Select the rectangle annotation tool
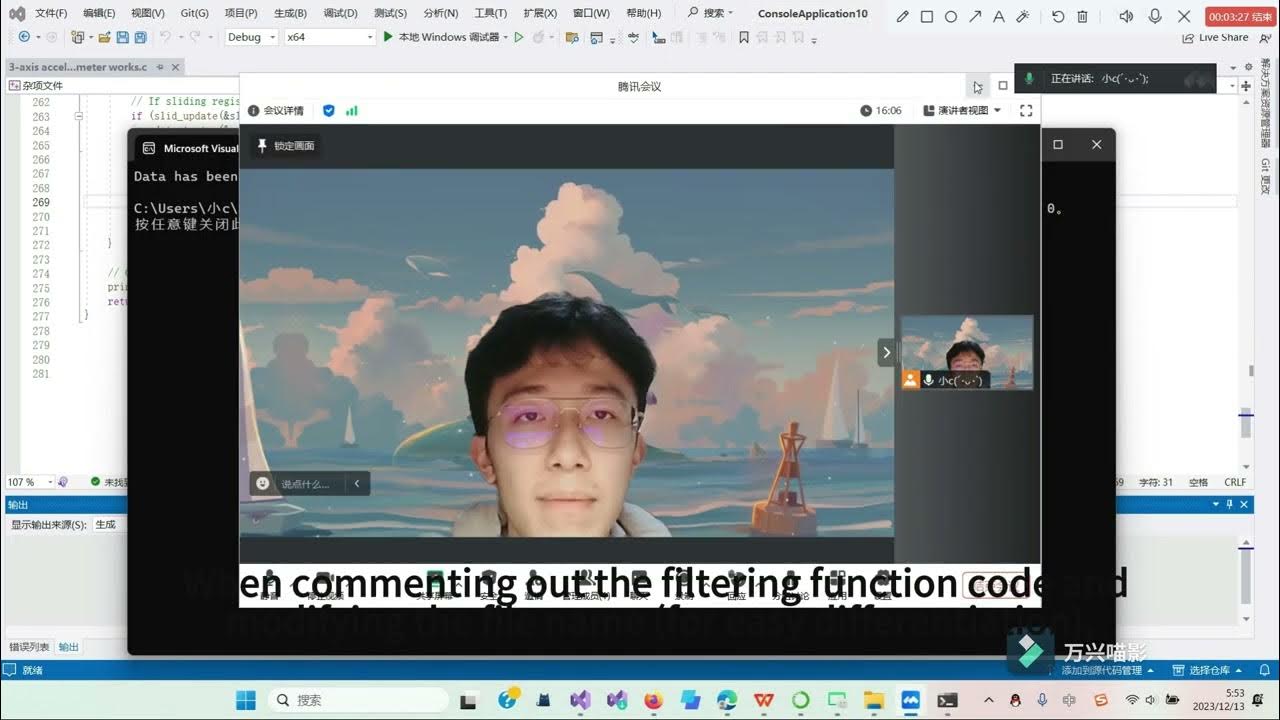Viewport: 1280px width, 720px height. 927,16
